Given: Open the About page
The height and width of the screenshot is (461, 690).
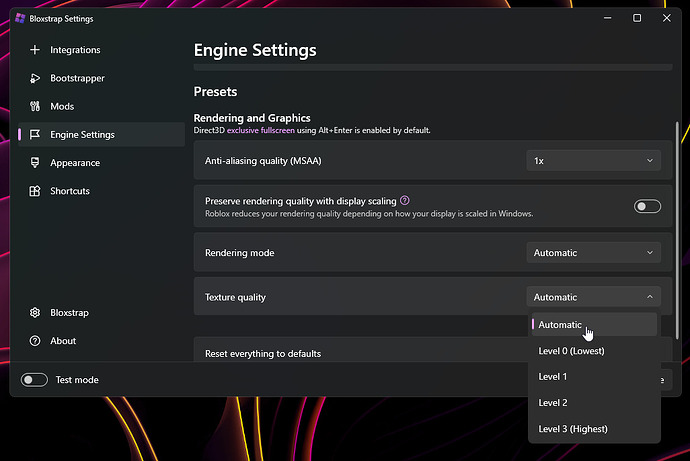Looking at the screenshot, I should tap(102, 341).
